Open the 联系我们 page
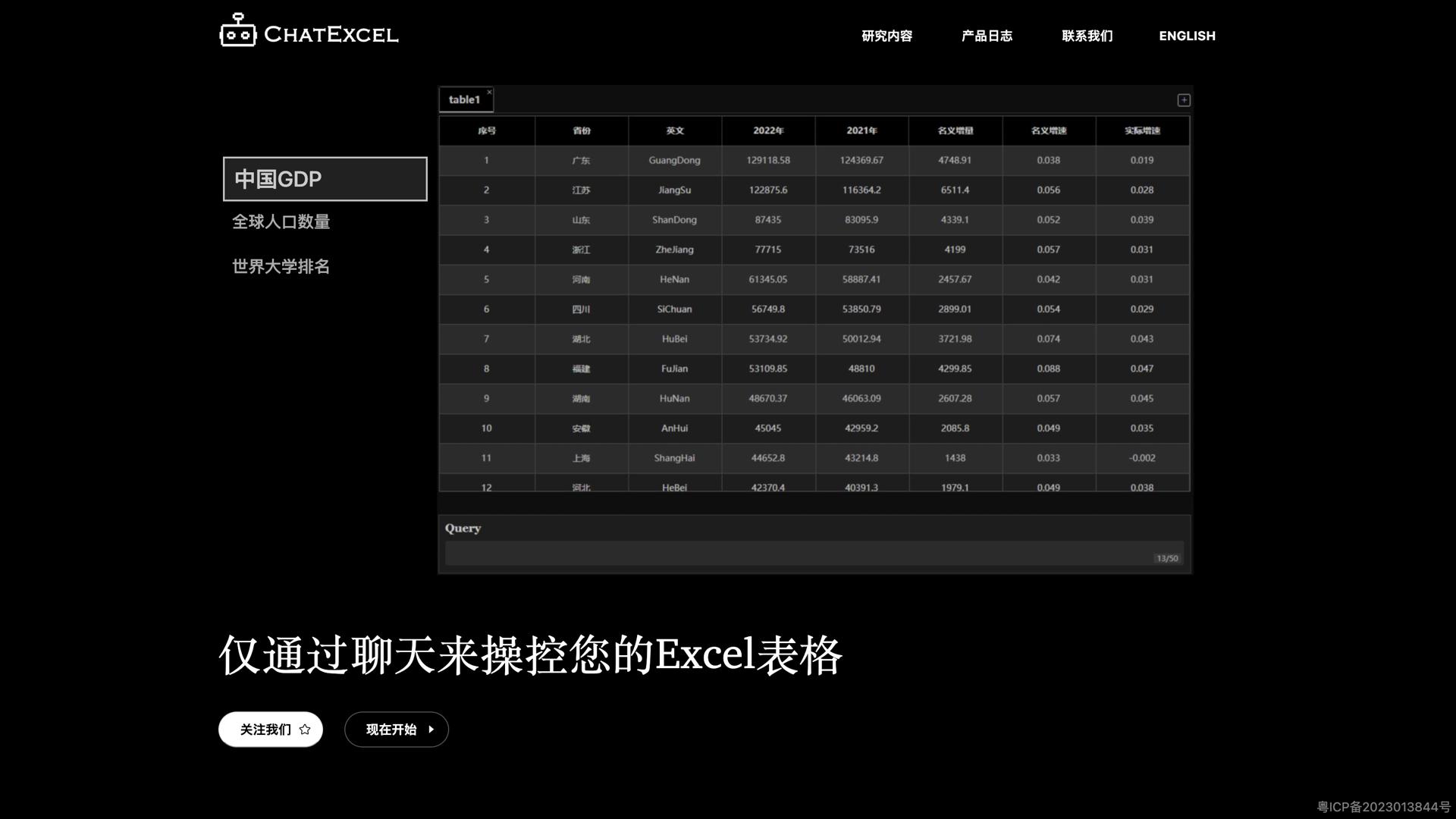Viewport: 1456px width, 819px height. point(1087,36)
